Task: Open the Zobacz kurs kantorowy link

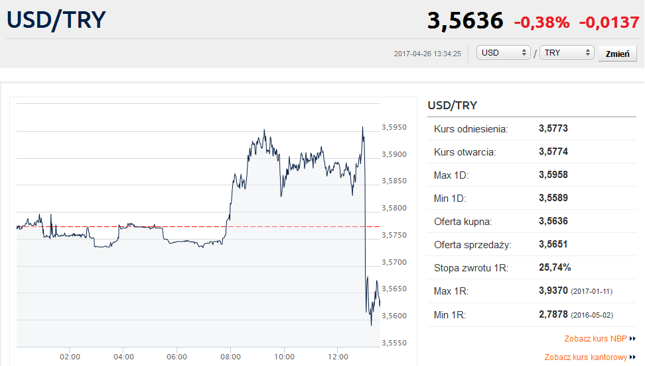Action: [x=585, y=357]
